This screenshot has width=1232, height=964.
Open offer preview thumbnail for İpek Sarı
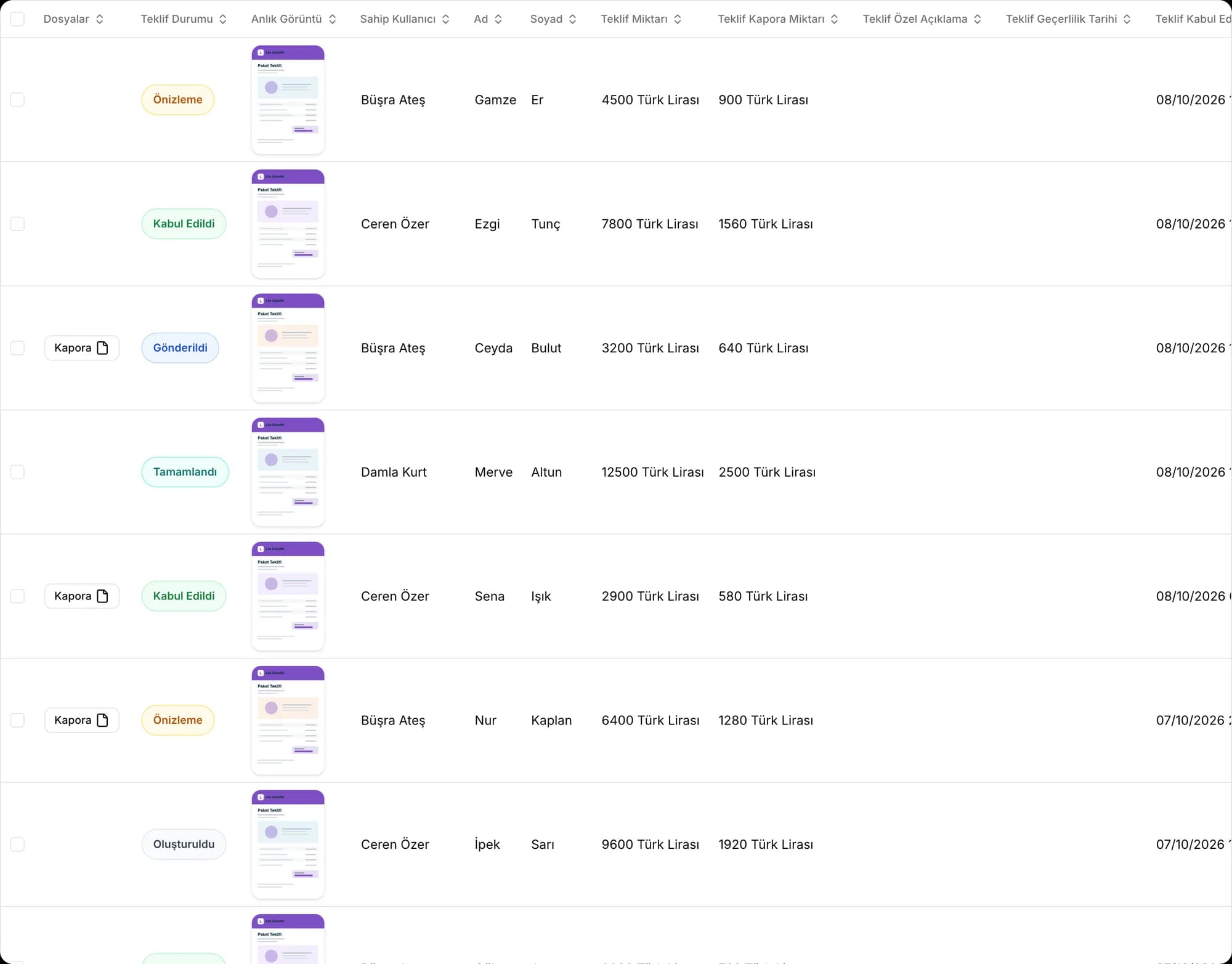[288, 844]
